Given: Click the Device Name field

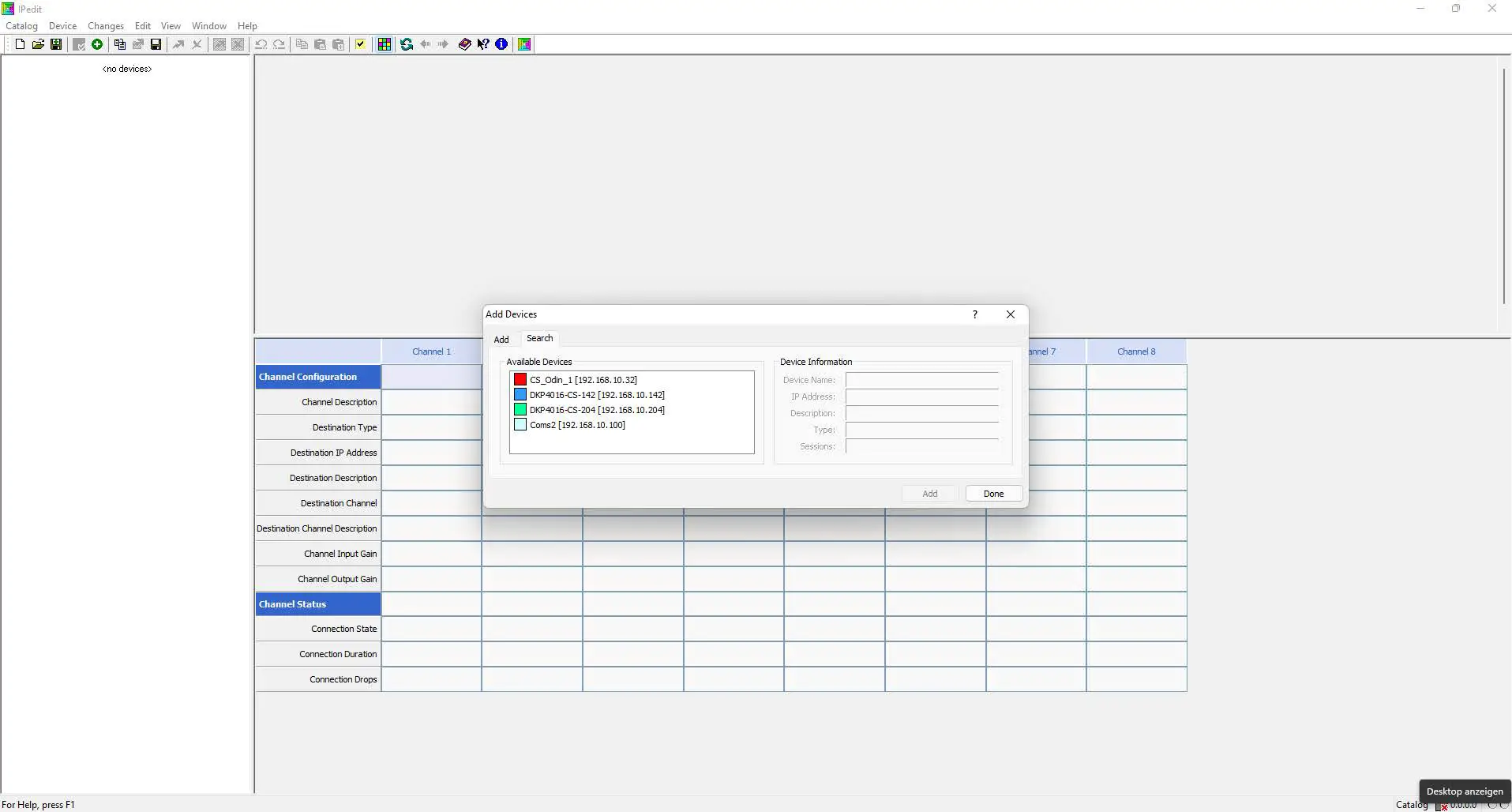Looking at the screenshot, I should [x=922, y=380].
